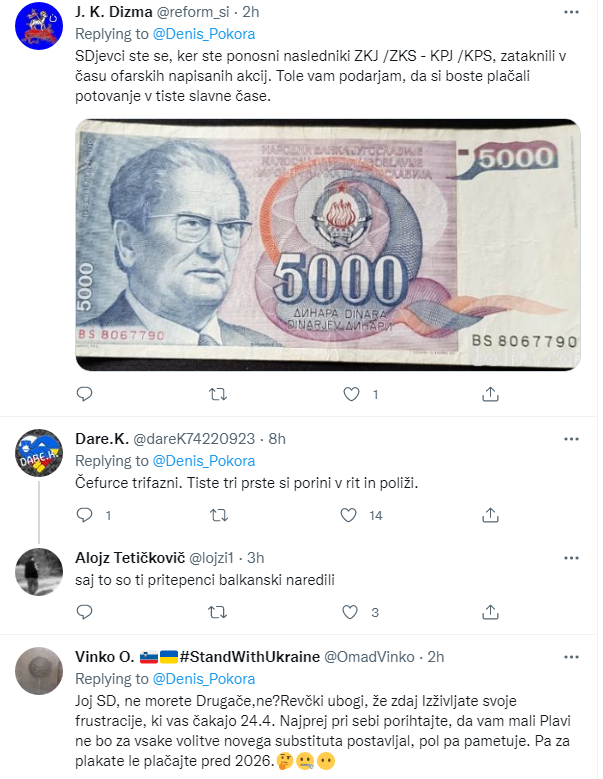This screenshot has width=603, height=779.
Task: Like Dare.K.'s tweet with 14 likes
Action: pyautogui.click(x=348, y=515)
